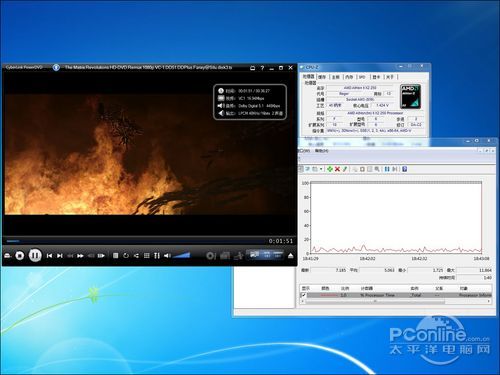
Task: Click the freeze display pause icon
Action: coord(387,169)
